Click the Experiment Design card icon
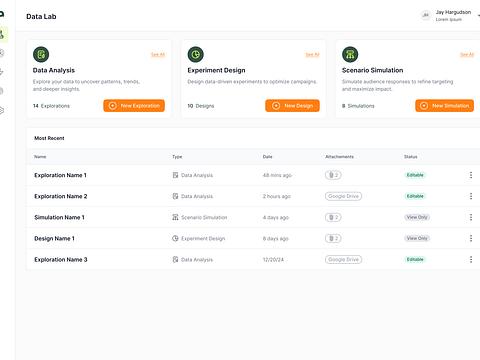The width and height of the screenshot is (480, 360). pos(196,54)
